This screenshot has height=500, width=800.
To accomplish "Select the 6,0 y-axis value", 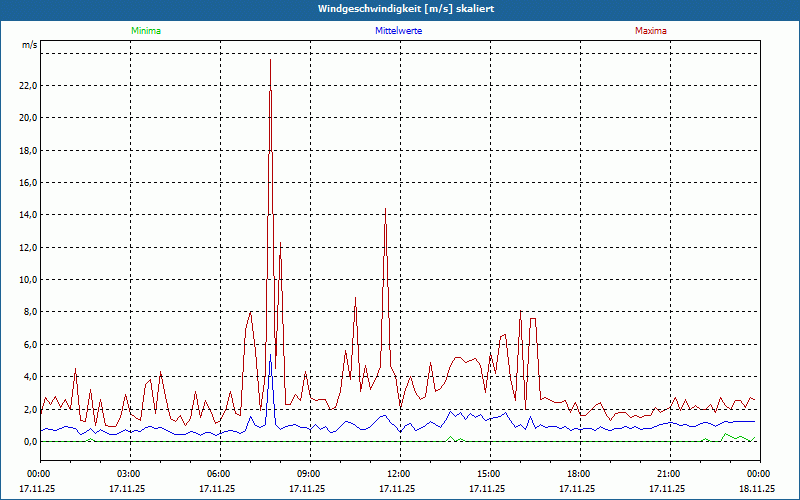I will (30, 345).
